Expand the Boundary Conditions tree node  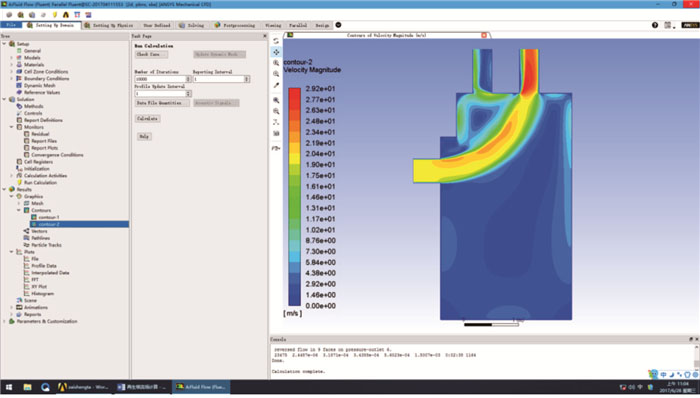12,79
